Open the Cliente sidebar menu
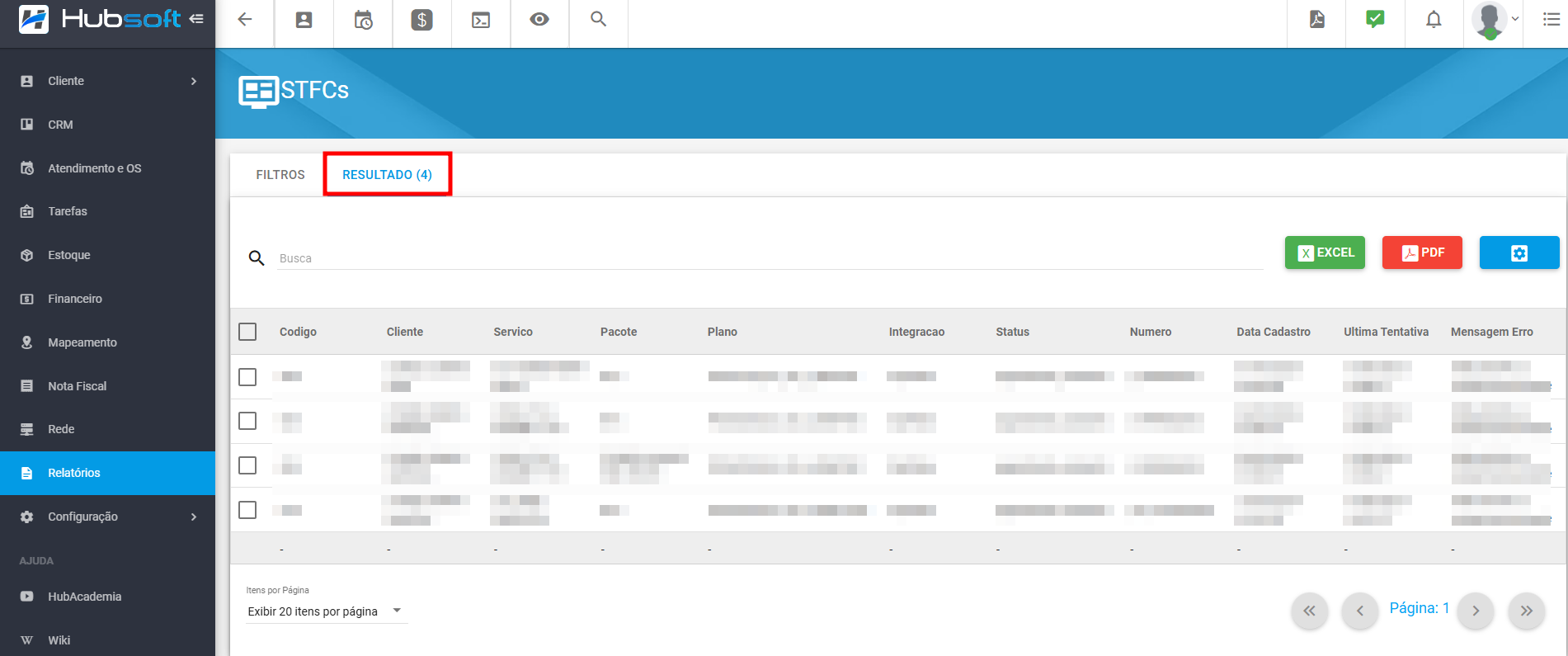The width and height of the screenshot is (1568, 656). tap(107, 81)
